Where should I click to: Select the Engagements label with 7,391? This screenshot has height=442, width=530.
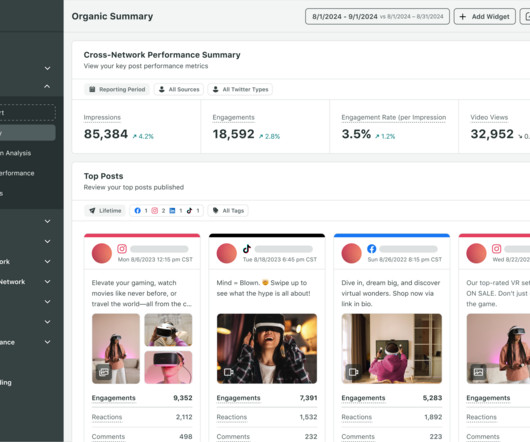[238, 398]
